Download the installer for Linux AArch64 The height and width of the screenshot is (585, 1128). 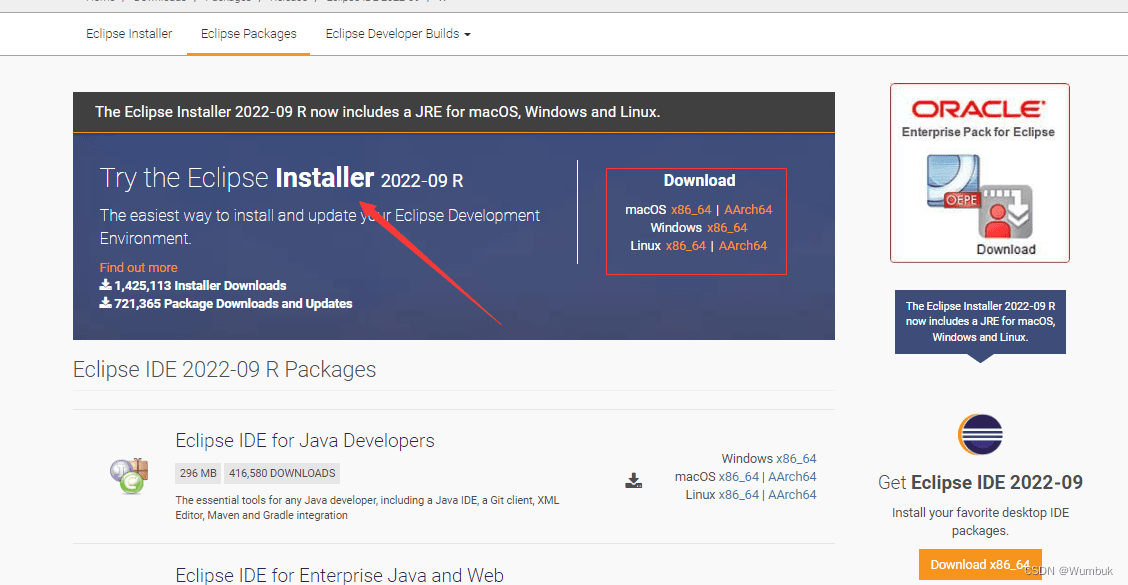(742, 245)
